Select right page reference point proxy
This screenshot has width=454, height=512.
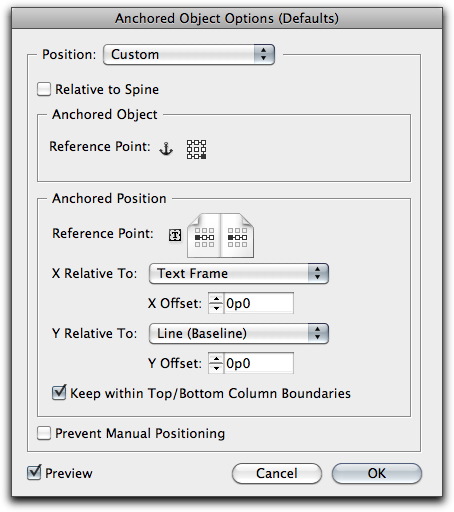pos(237,237)
